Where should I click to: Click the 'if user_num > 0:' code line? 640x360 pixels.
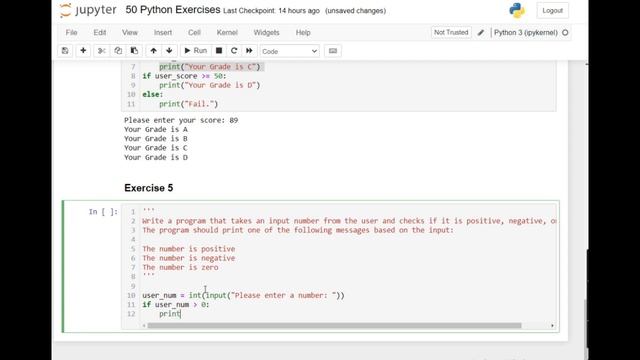click(176, 304)
